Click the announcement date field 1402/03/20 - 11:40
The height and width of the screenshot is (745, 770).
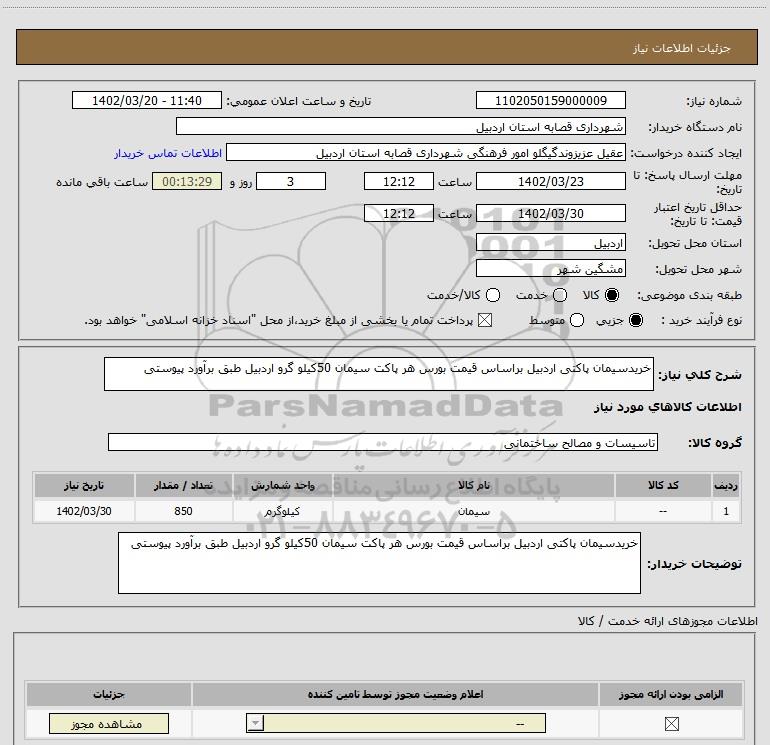click(x=147, y=100)
